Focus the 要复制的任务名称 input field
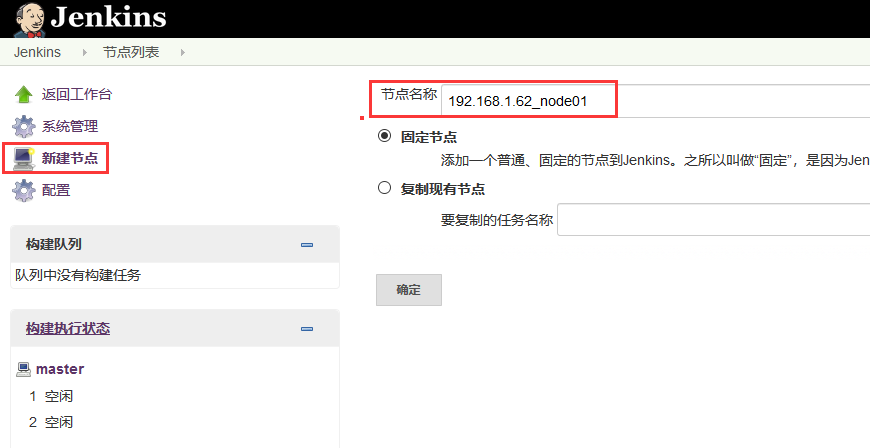Image resolution: width=870 pixels, height=448 pixels. click(x=714, y=219)
